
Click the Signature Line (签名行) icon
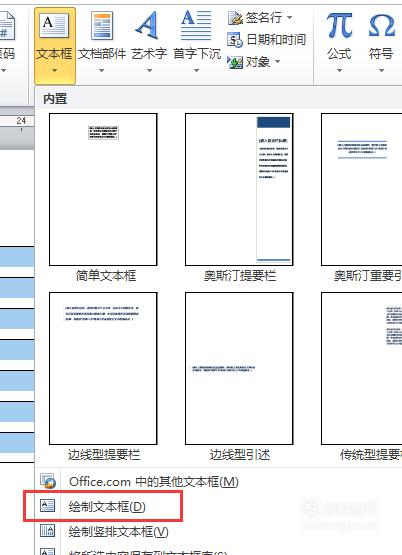click(x=235, y=18)
